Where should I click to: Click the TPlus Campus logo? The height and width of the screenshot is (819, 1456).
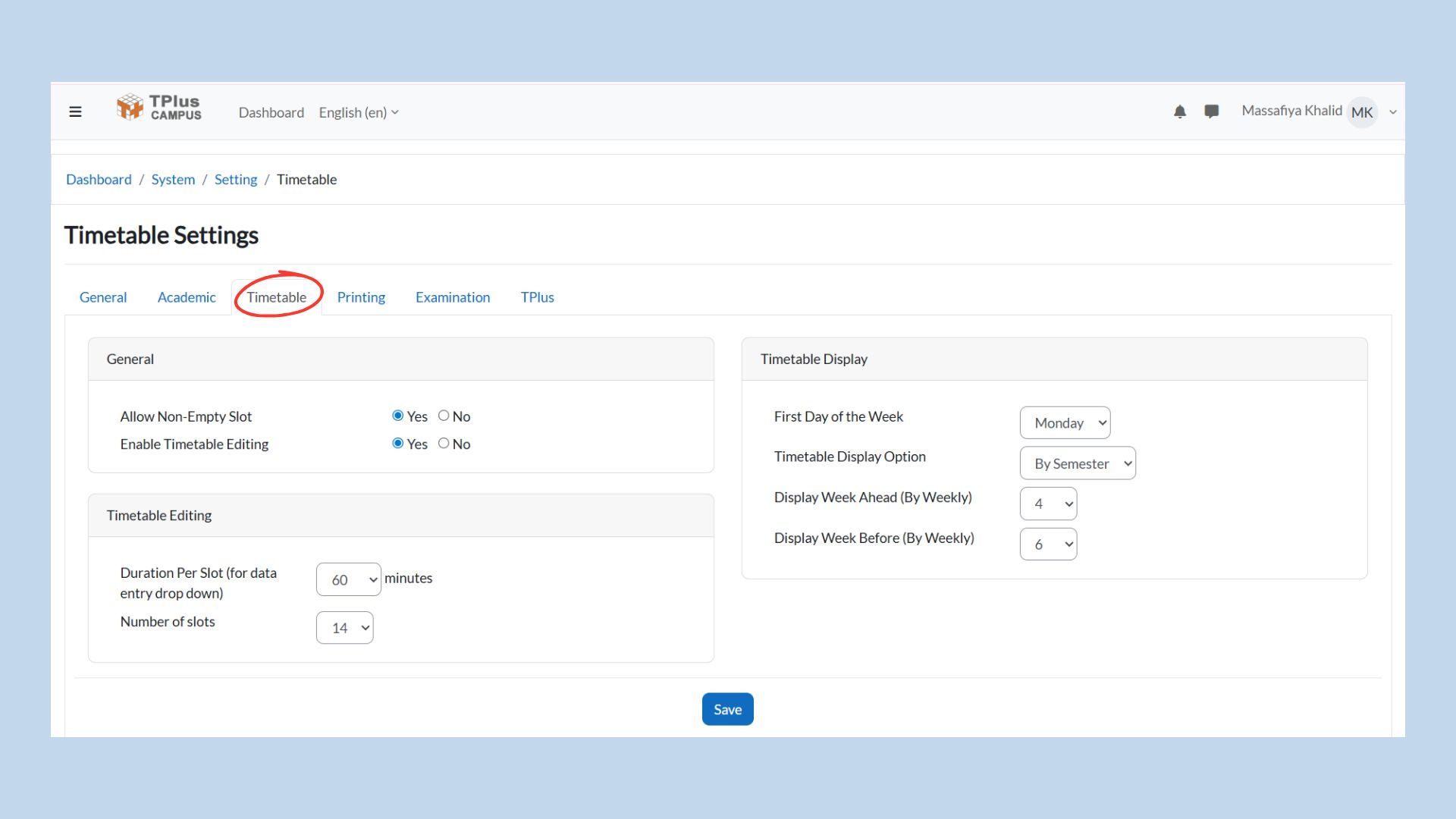click(159, 108)
